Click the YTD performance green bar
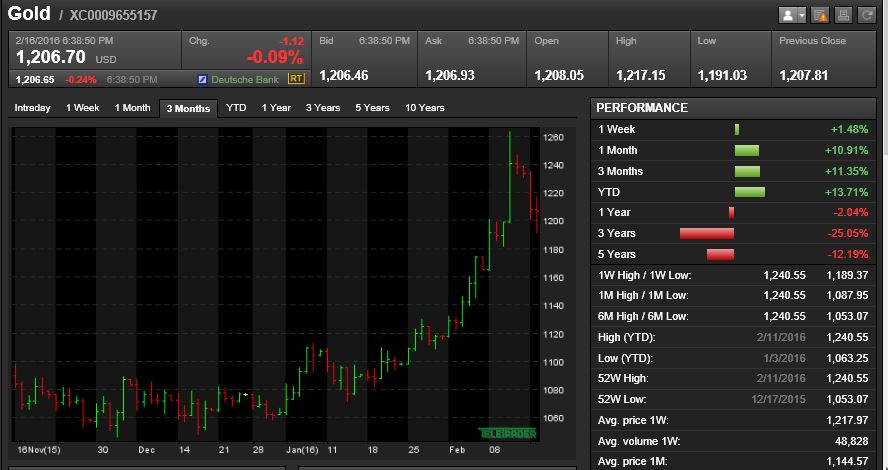 tap(749, 192)
